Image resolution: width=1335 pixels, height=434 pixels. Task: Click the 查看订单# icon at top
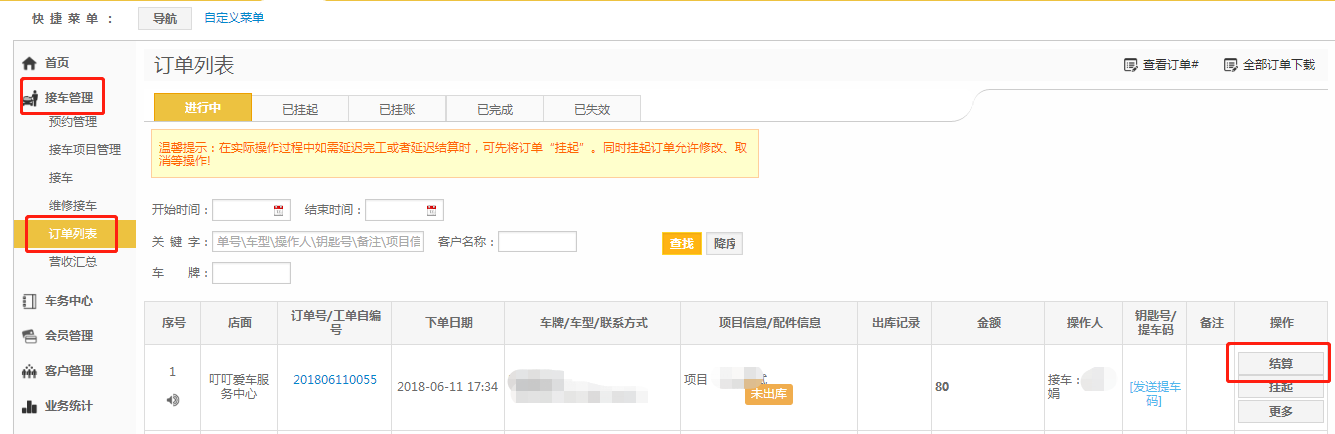1130,65
